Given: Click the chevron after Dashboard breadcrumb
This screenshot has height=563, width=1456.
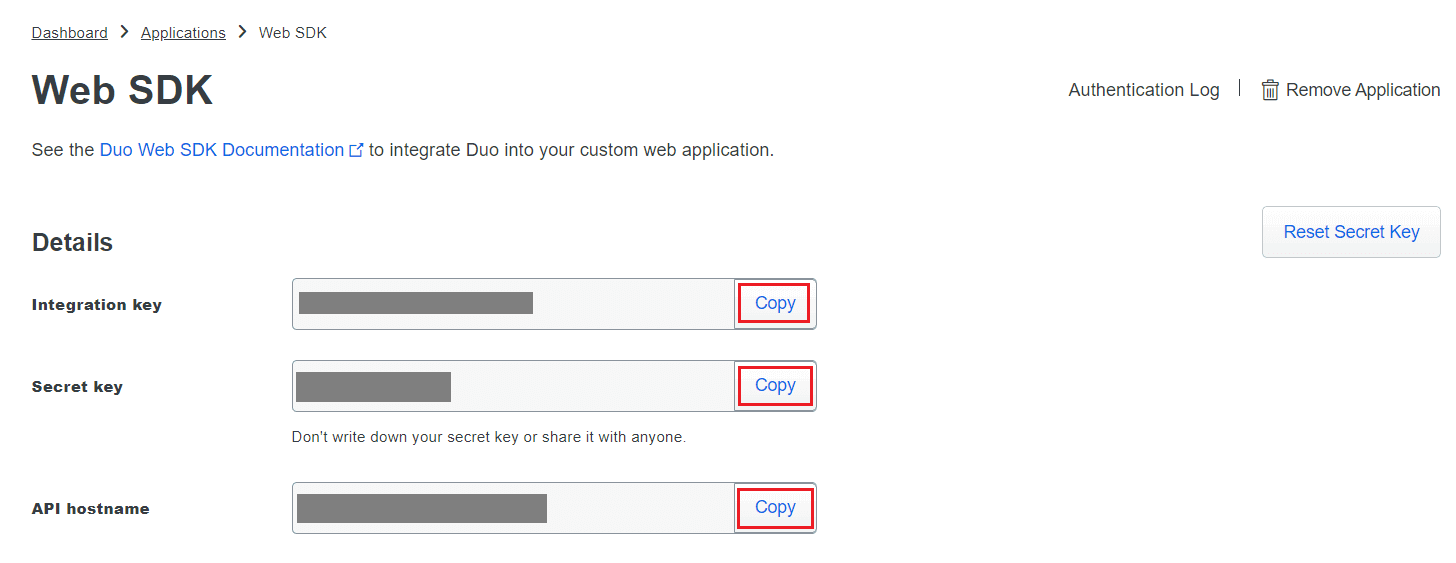Looking at the screenshot, I should (124, 32).
